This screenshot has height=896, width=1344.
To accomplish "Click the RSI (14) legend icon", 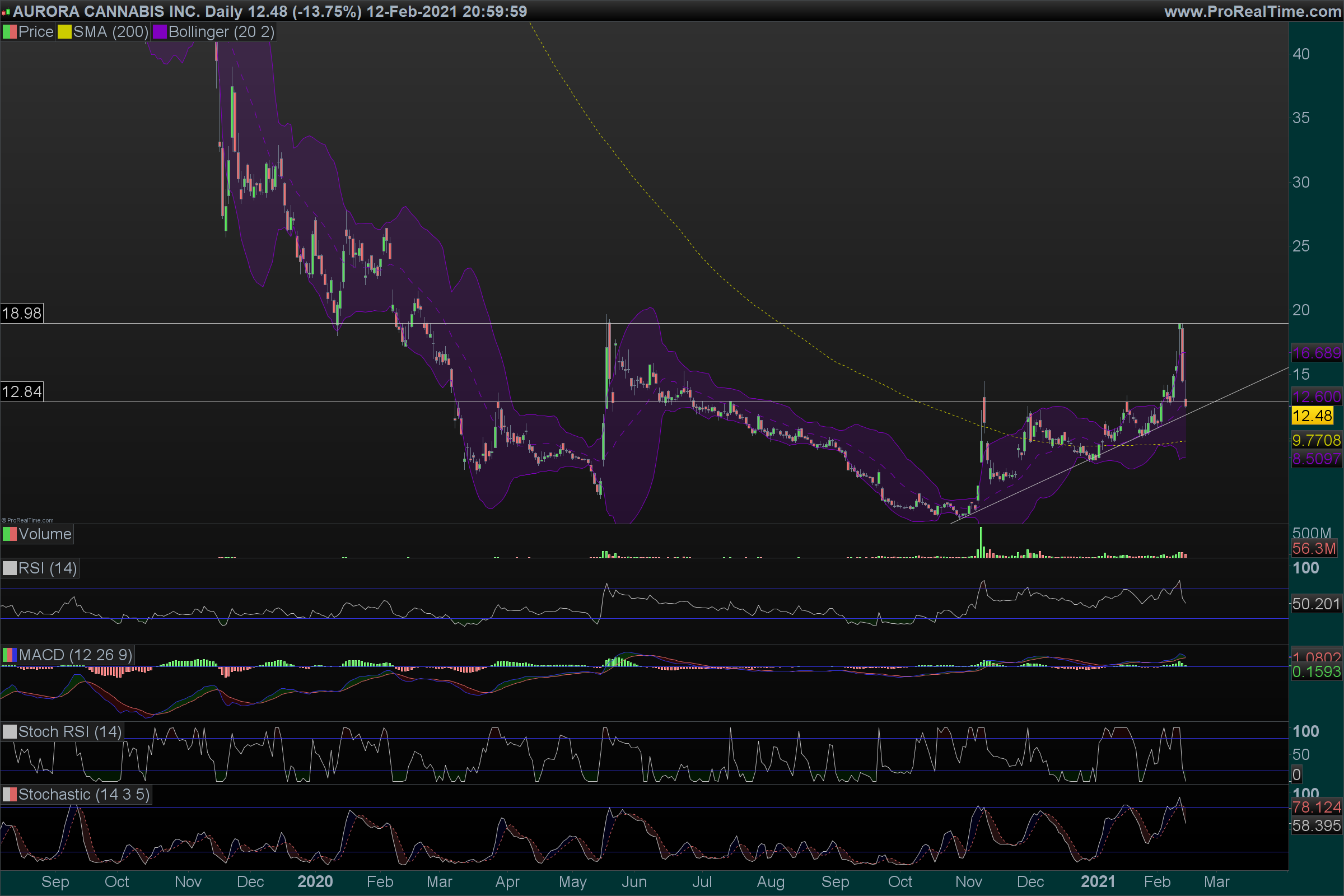I will (10, 568).
